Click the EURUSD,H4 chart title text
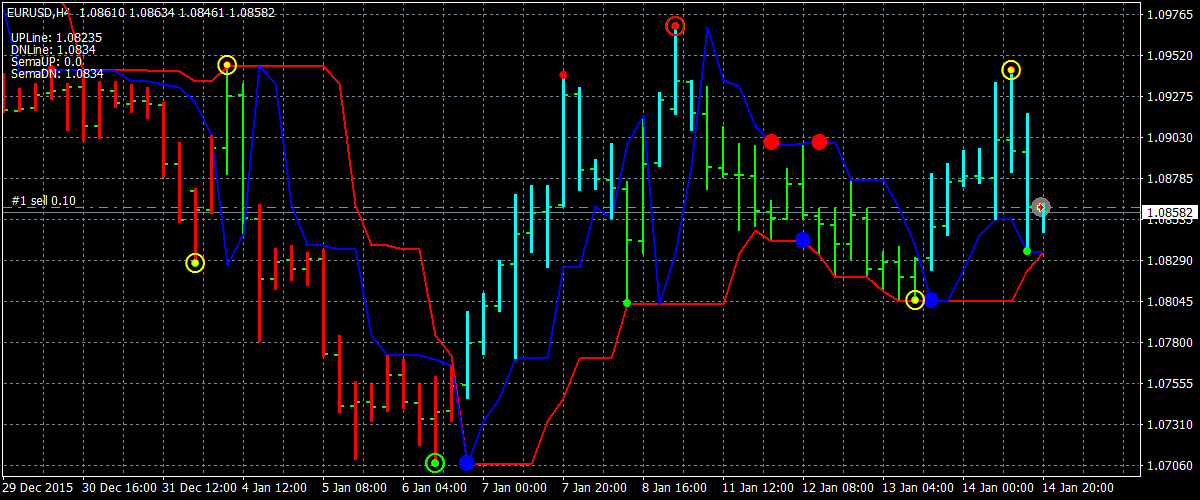This screenshot has height=500, width=1200. pyautogui.click(x=38, y=13)
